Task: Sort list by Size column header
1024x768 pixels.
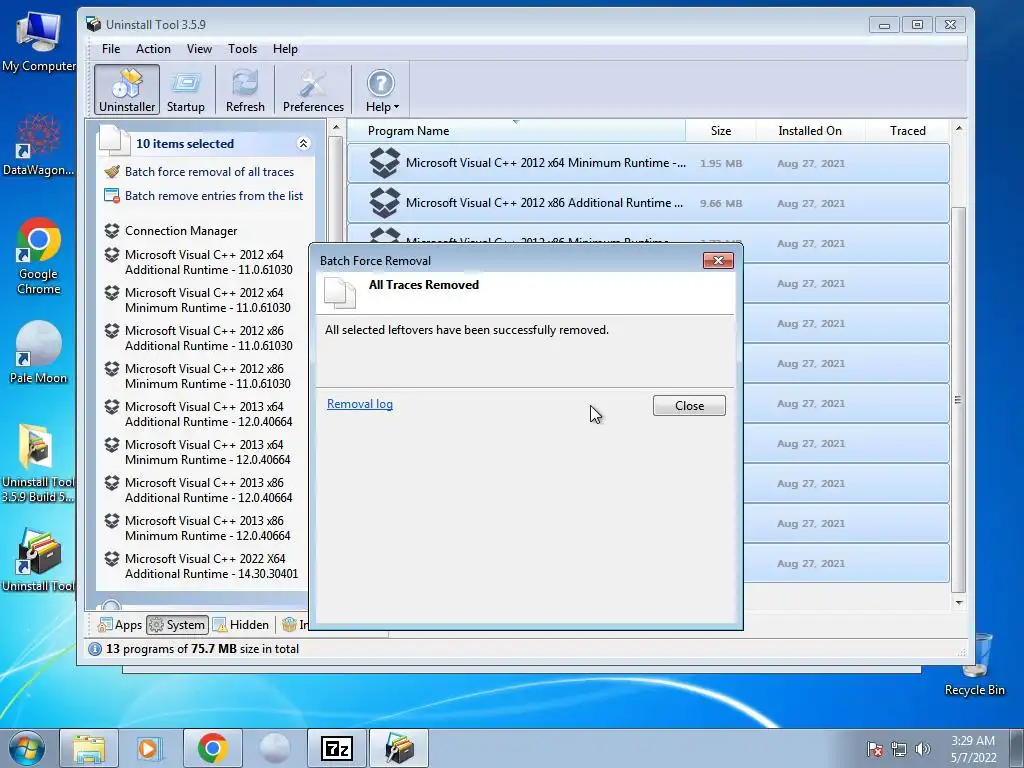Action: (x=720, y=131)
